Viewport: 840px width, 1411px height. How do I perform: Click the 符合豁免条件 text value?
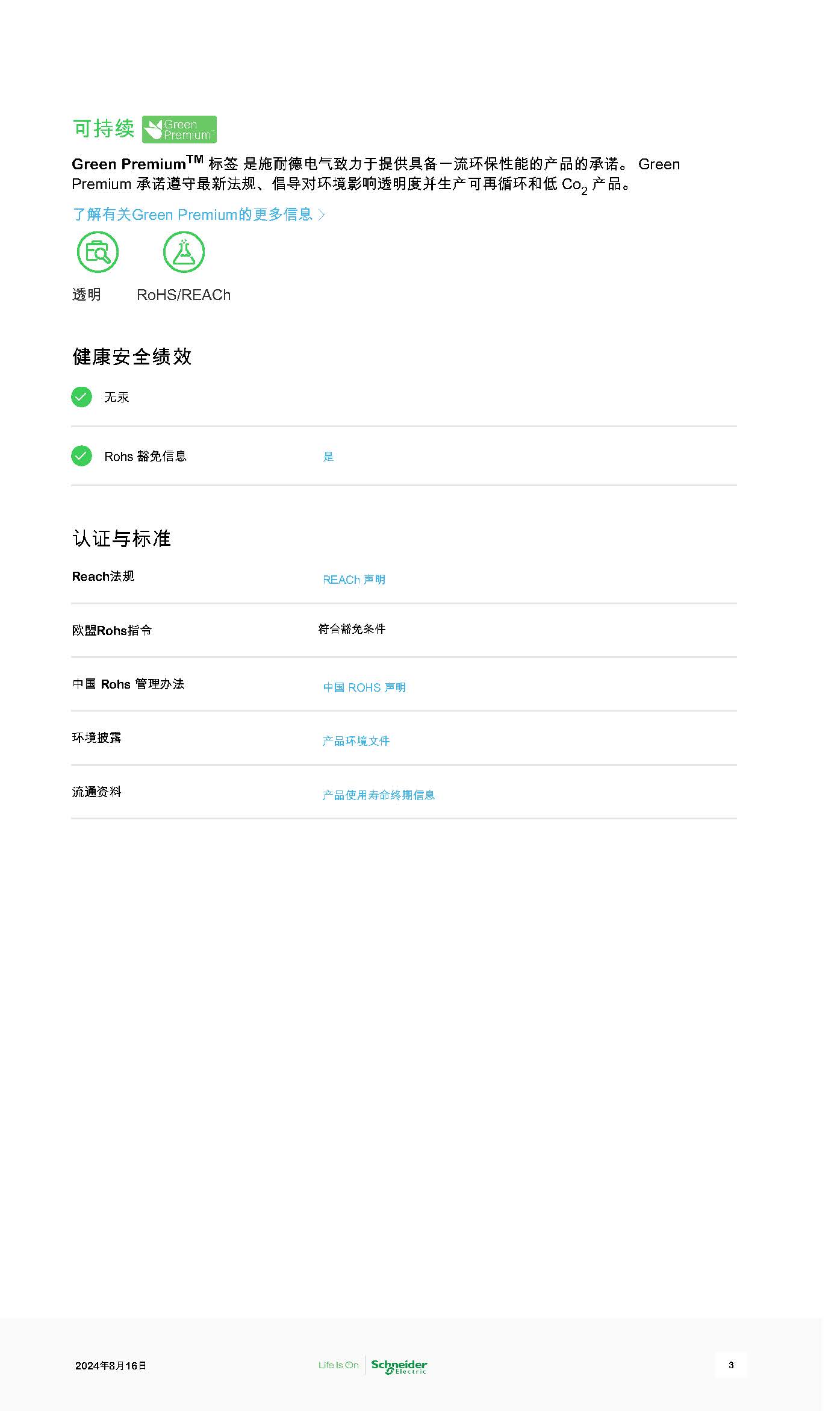pyautogui.click(x=352, y=629)
